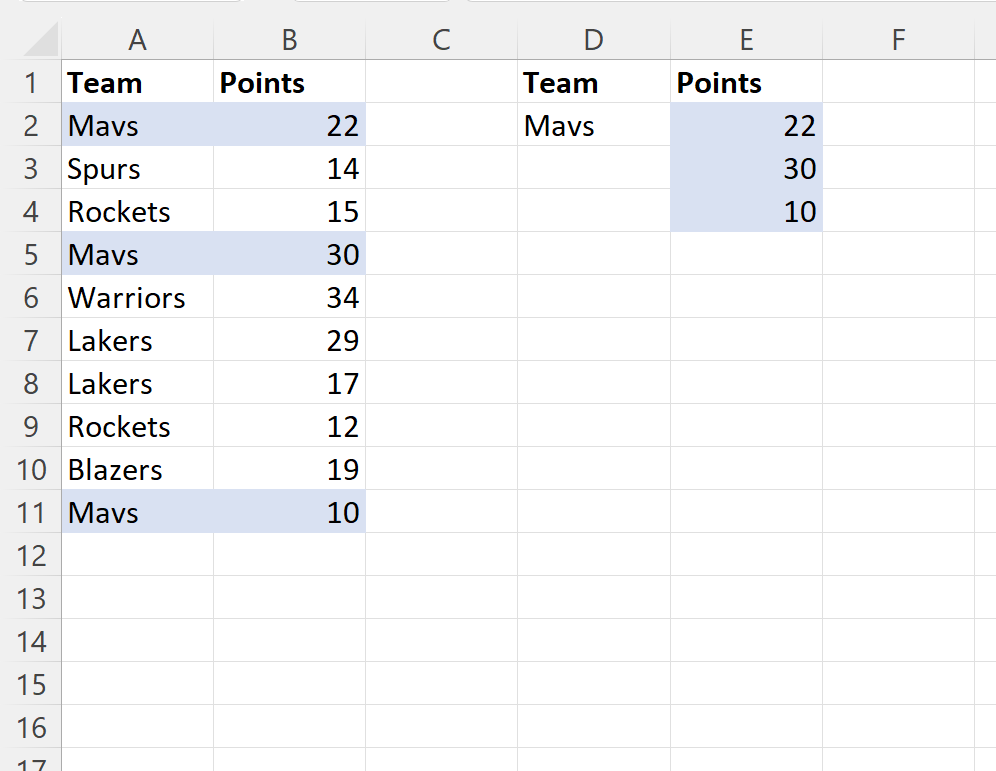Click highlighted cell B11 with value 10
Image resolution: width=996 pixels, height=771 pixels.
(290, 511)
